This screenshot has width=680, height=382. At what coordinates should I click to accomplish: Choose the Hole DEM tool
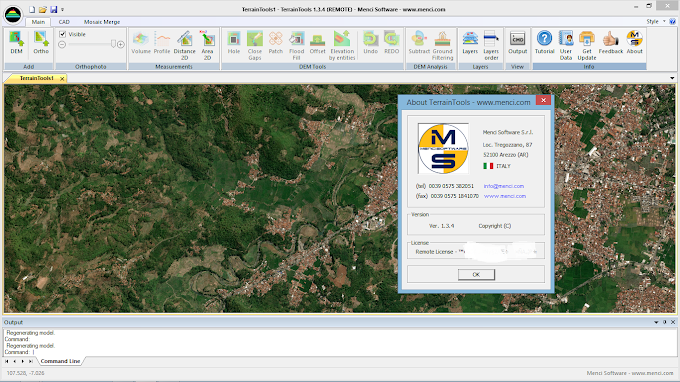pyautogui.click(x=234, y=42)
